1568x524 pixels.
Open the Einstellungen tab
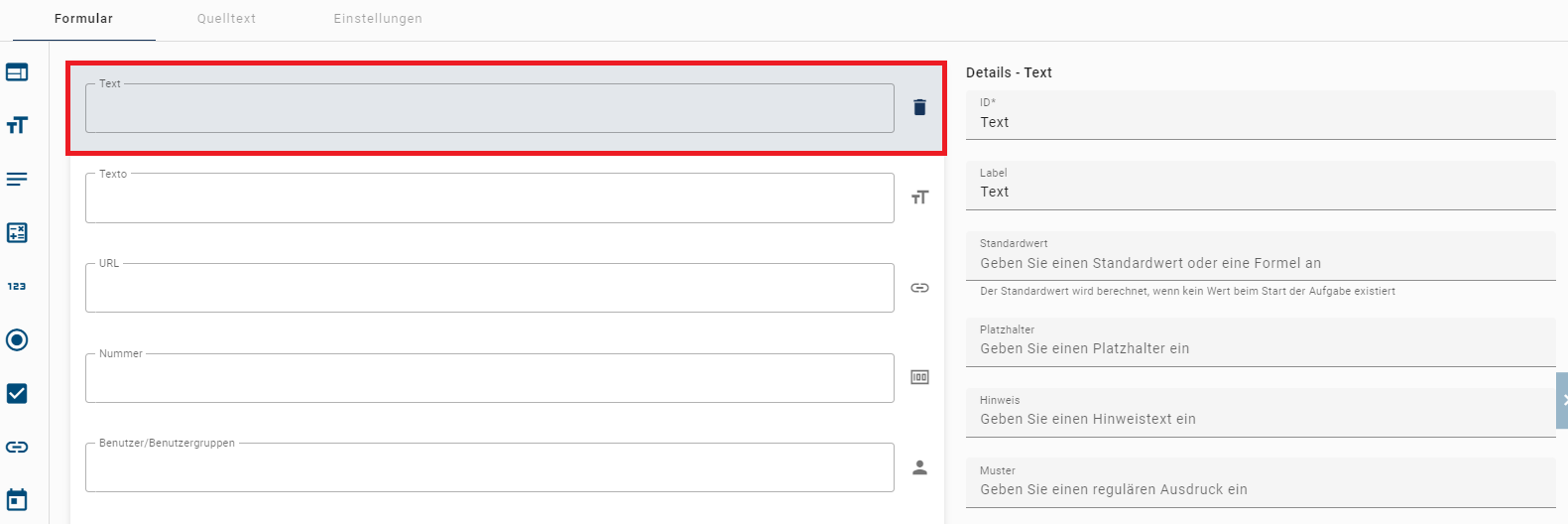pos(378,19)
